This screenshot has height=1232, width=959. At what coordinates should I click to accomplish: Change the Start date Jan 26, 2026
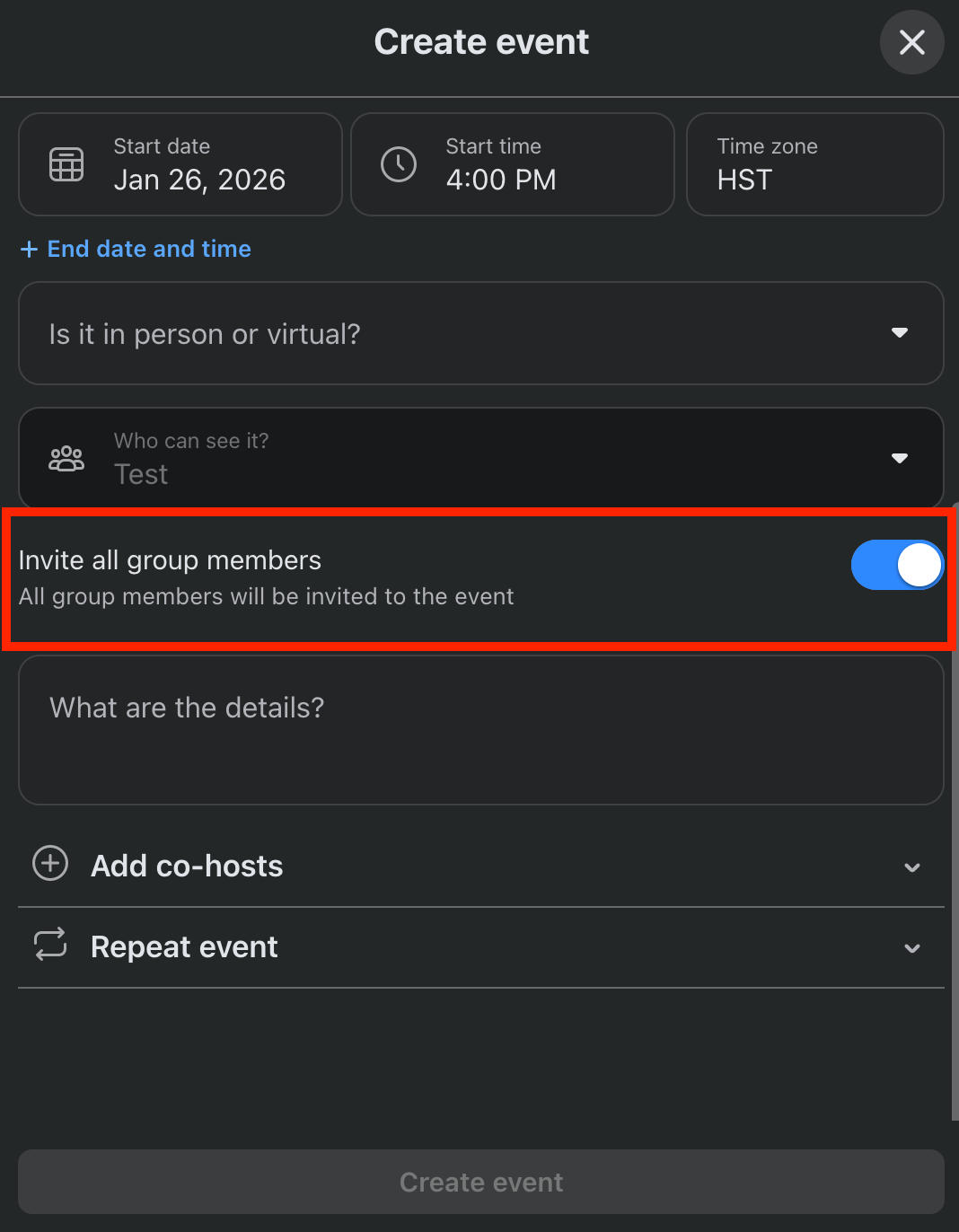(199, 180)
